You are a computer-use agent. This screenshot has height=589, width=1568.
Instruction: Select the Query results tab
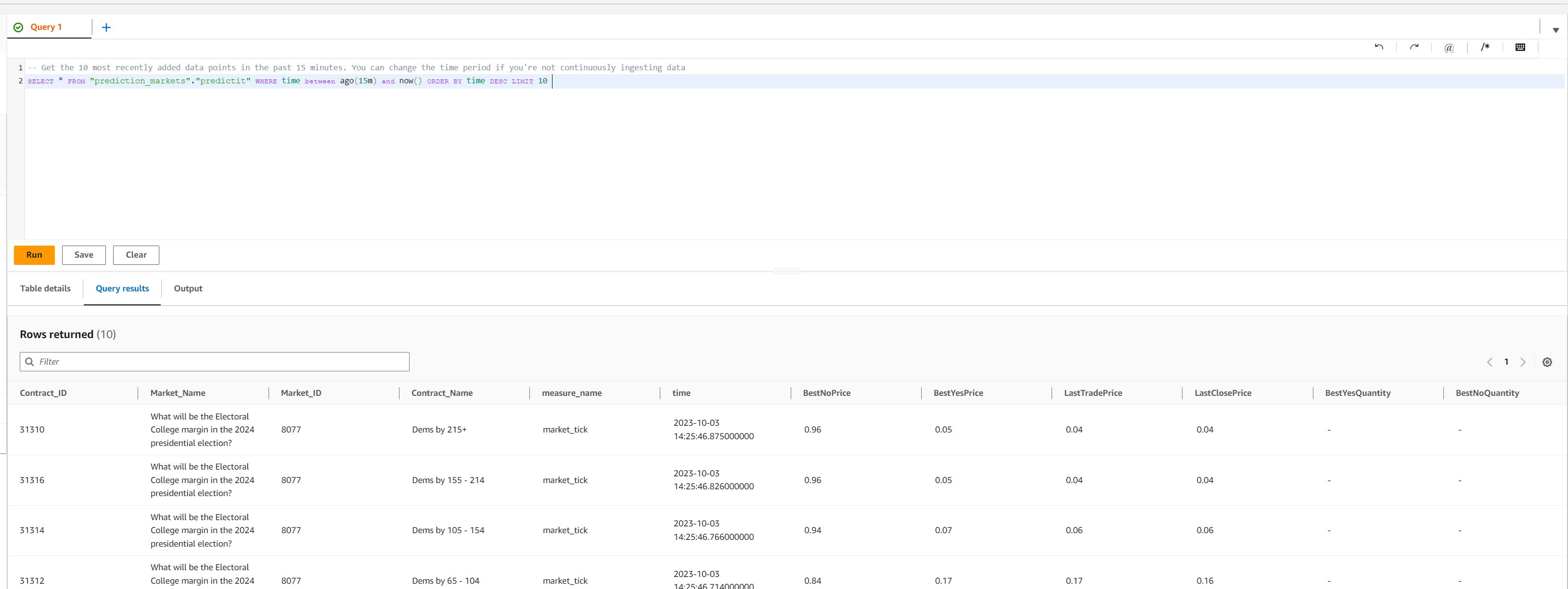(x=122, y=288)
